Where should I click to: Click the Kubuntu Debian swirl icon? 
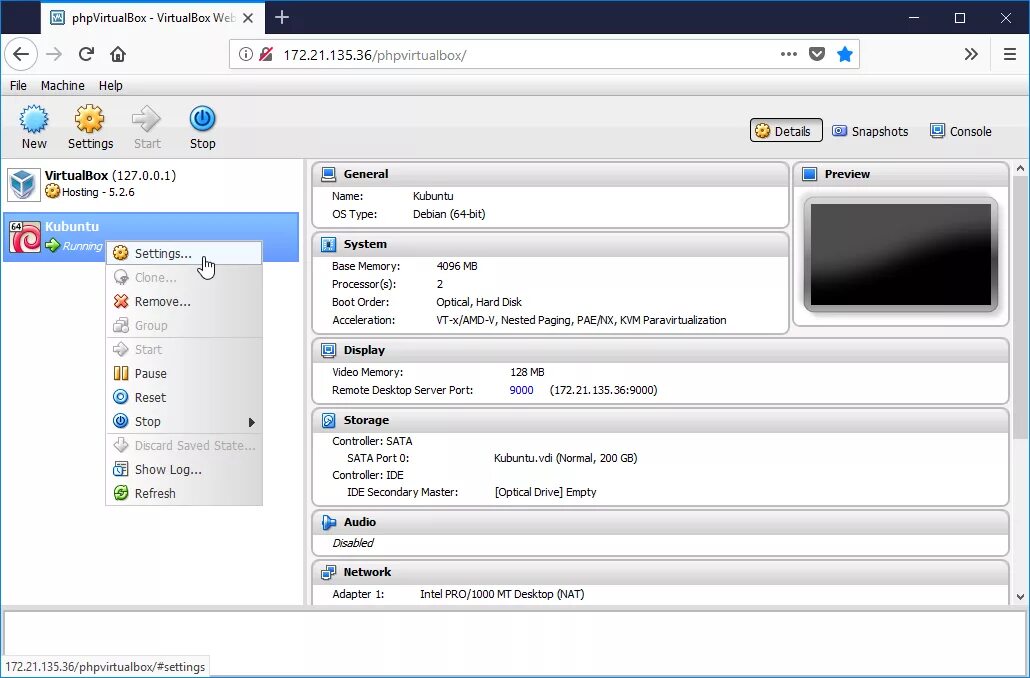click(x=25, y=237)
